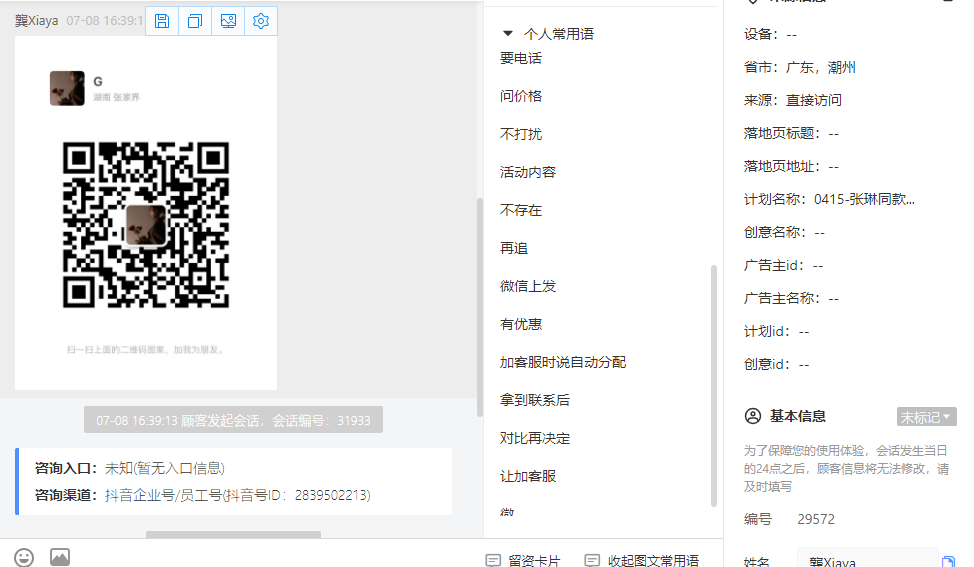This screenshot has width=974, height=567.
Task: Select the sender name 龚Xiaya in chat
Action: (37, 20)
